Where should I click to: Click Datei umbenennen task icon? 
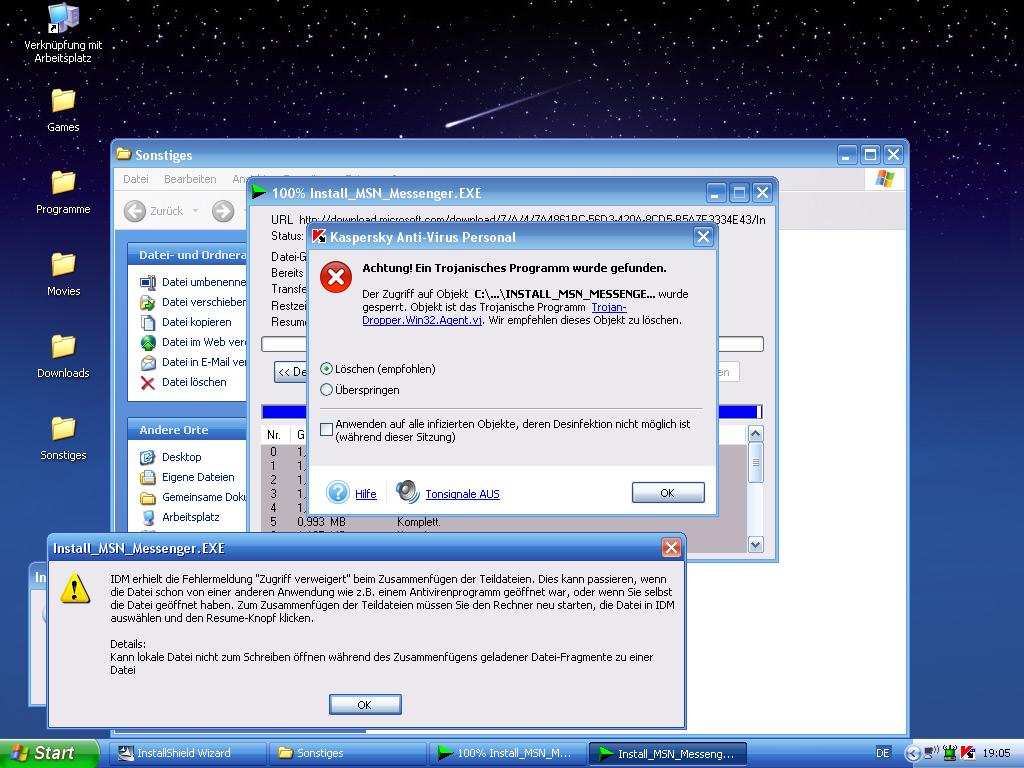point(148,282)
